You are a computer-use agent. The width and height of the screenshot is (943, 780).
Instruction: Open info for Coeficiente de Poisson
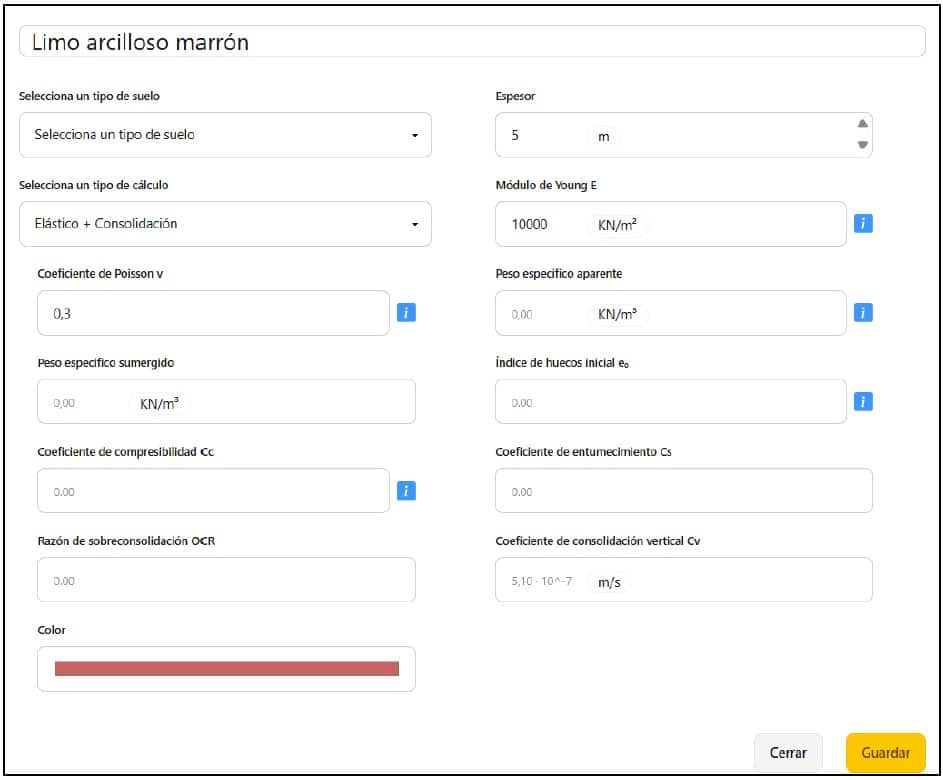click(406, 313)
